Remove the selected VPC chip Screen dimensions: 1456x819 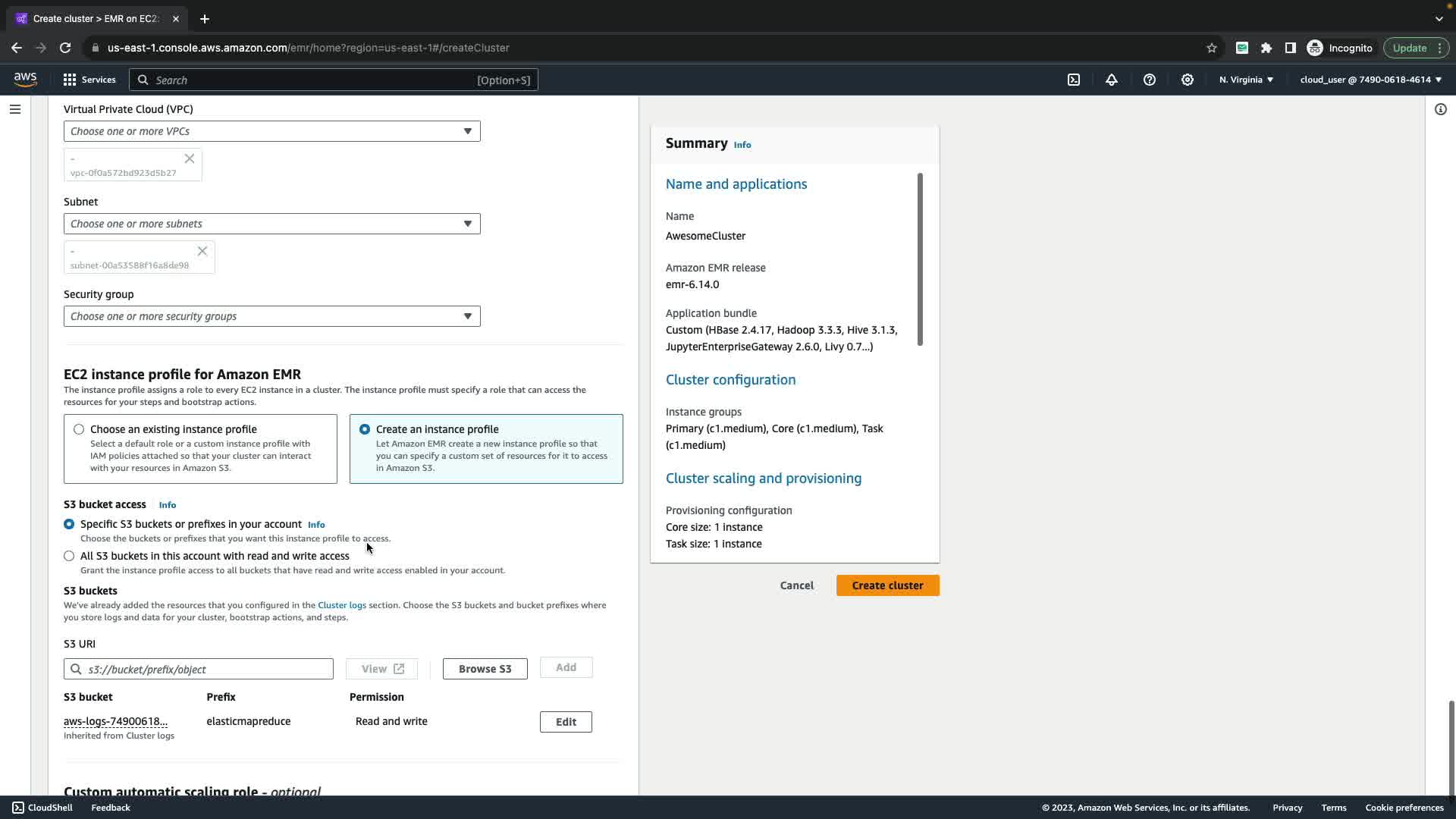(x=190, y=158)
